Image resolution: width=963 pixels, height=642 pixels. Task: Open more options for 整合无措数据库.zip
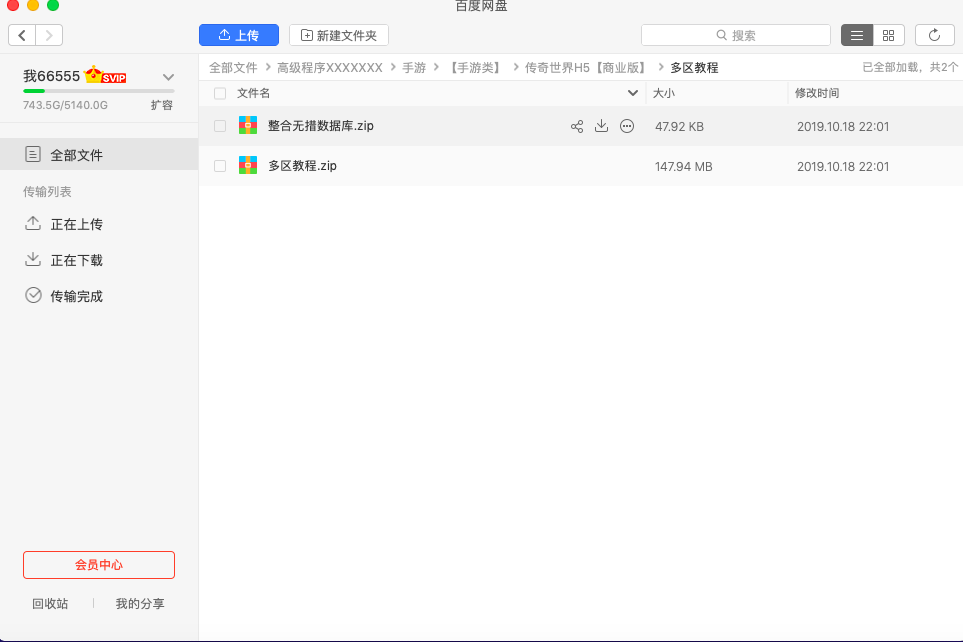[627, 126]
